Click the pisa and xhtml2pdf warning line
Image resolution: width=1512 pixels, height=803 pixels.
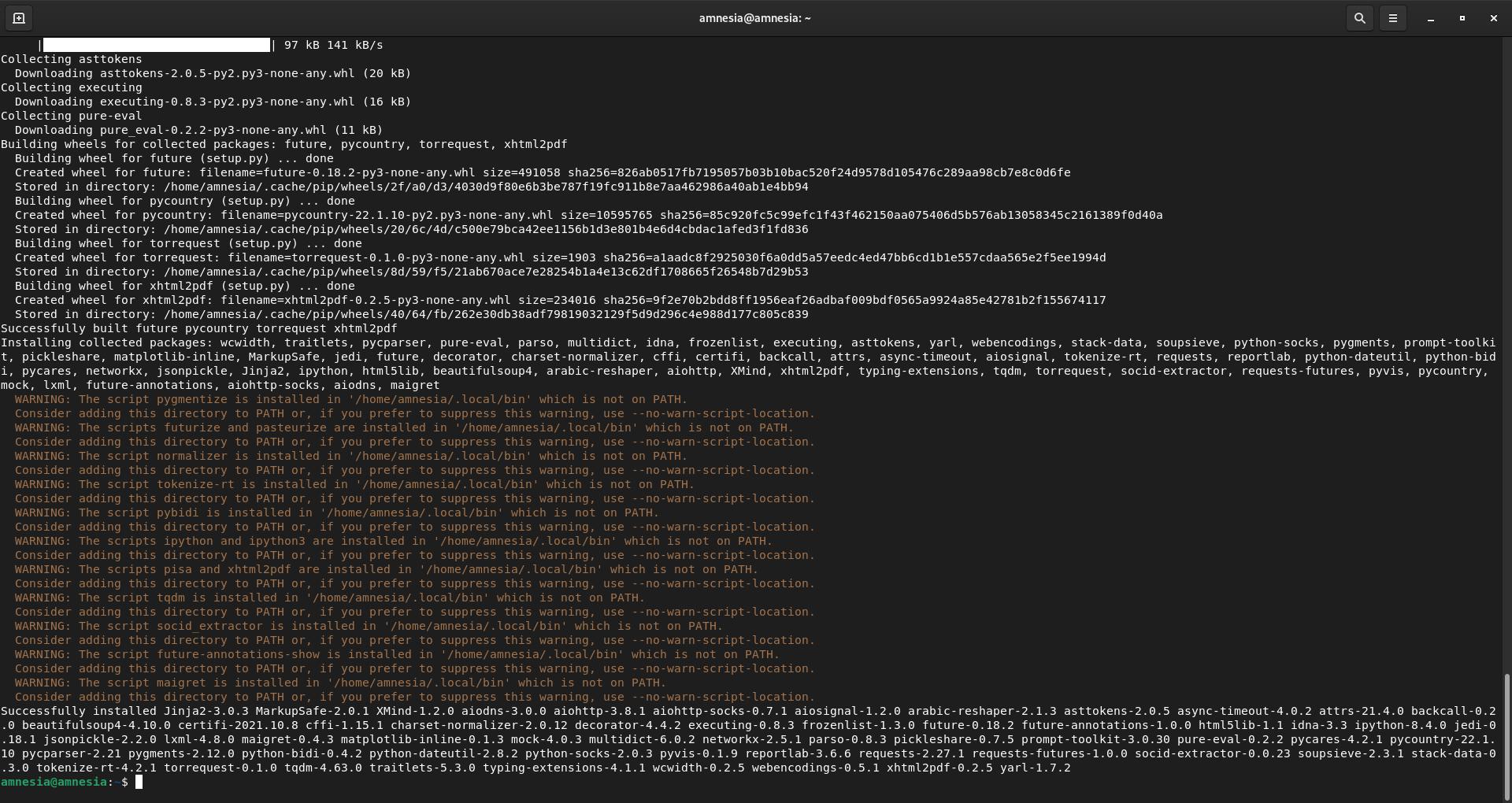point(387,569)
